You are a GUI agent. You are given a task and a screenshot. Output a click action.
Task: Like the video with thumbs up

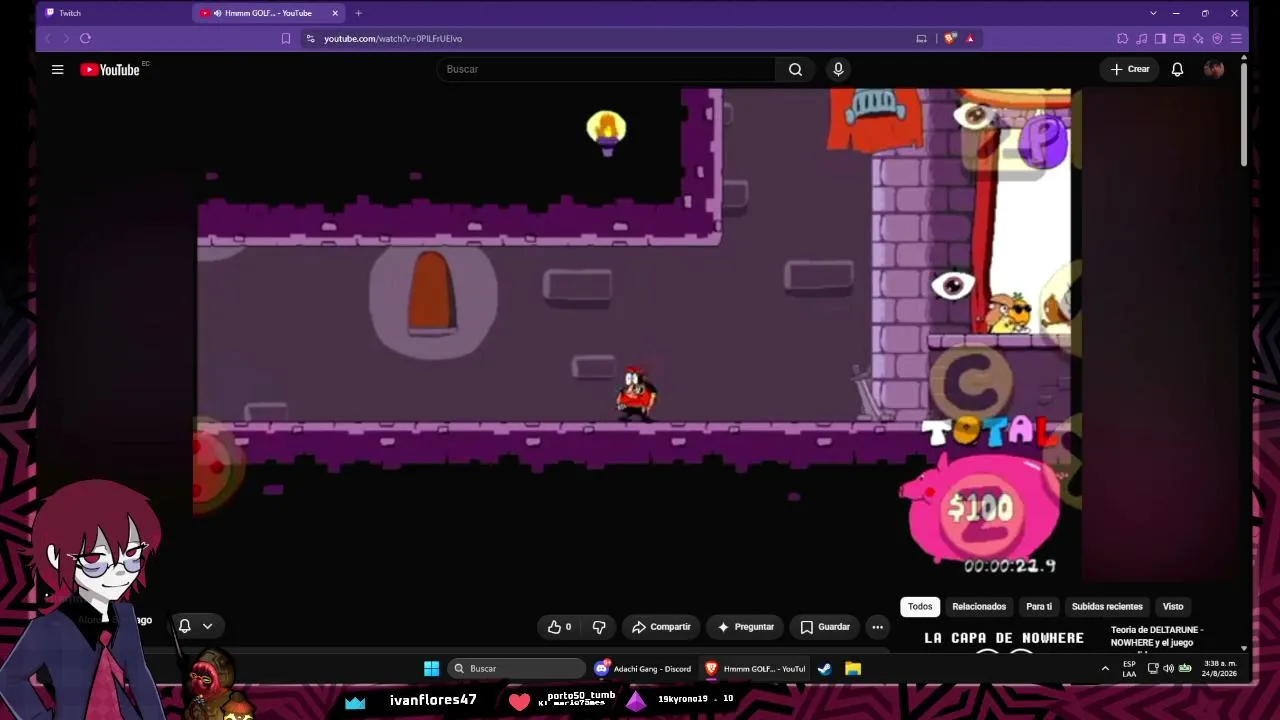tap(559, 627)
